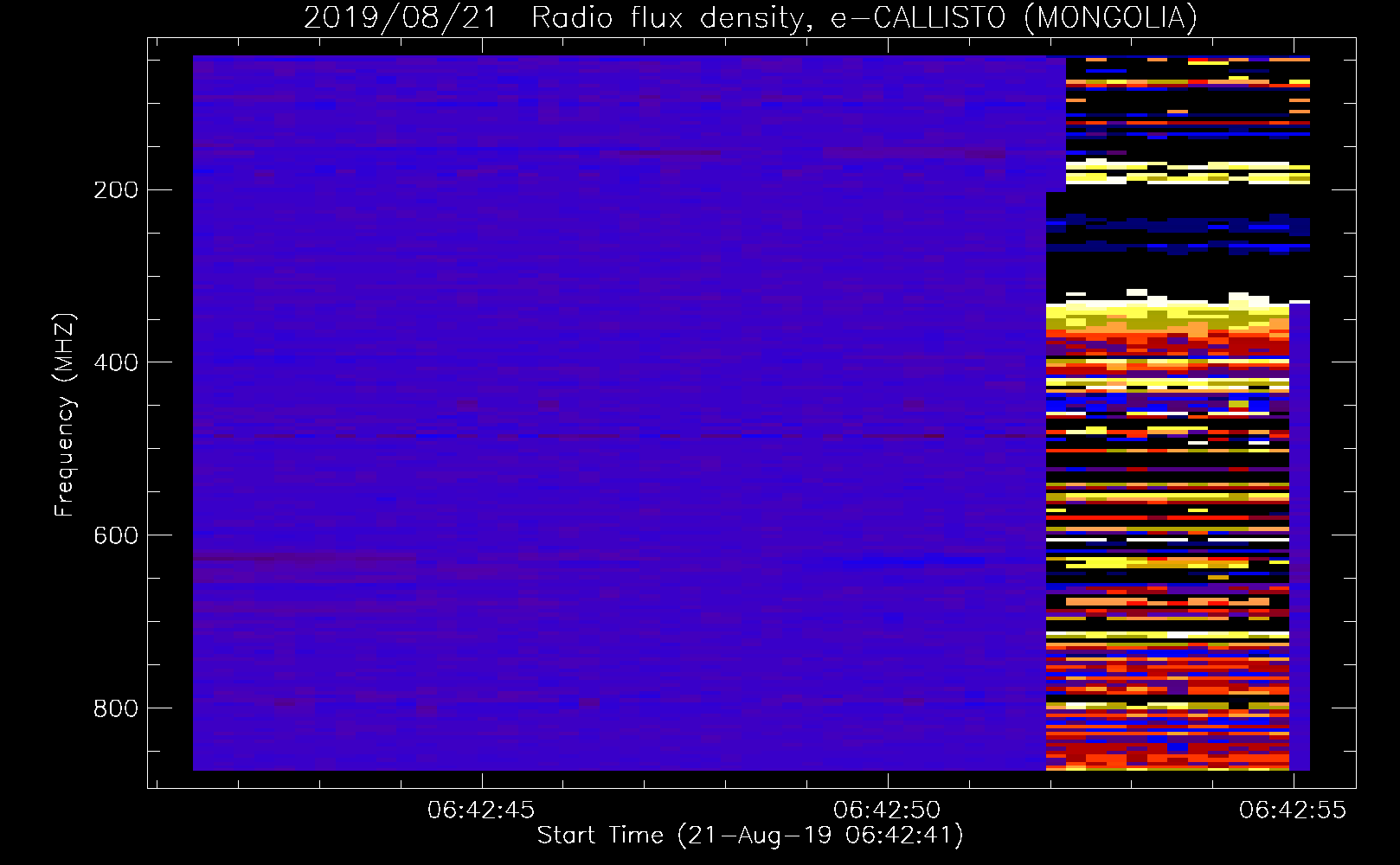Click the "06:42:50" time tick label
The width and height of the screenshot is (1400, 865).
[887, 810]
